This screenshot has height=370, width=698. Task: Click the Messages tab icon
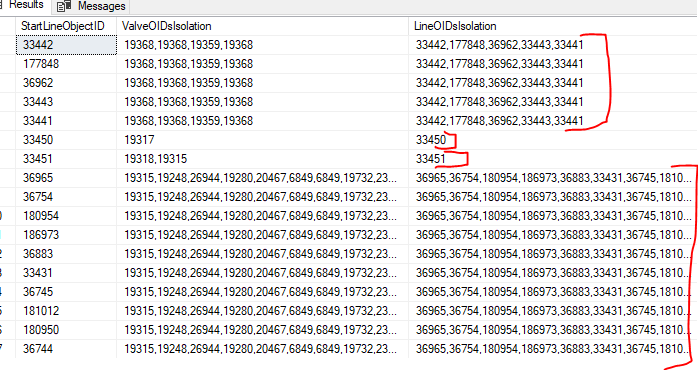pyautogui.click(x=64, y=6)
